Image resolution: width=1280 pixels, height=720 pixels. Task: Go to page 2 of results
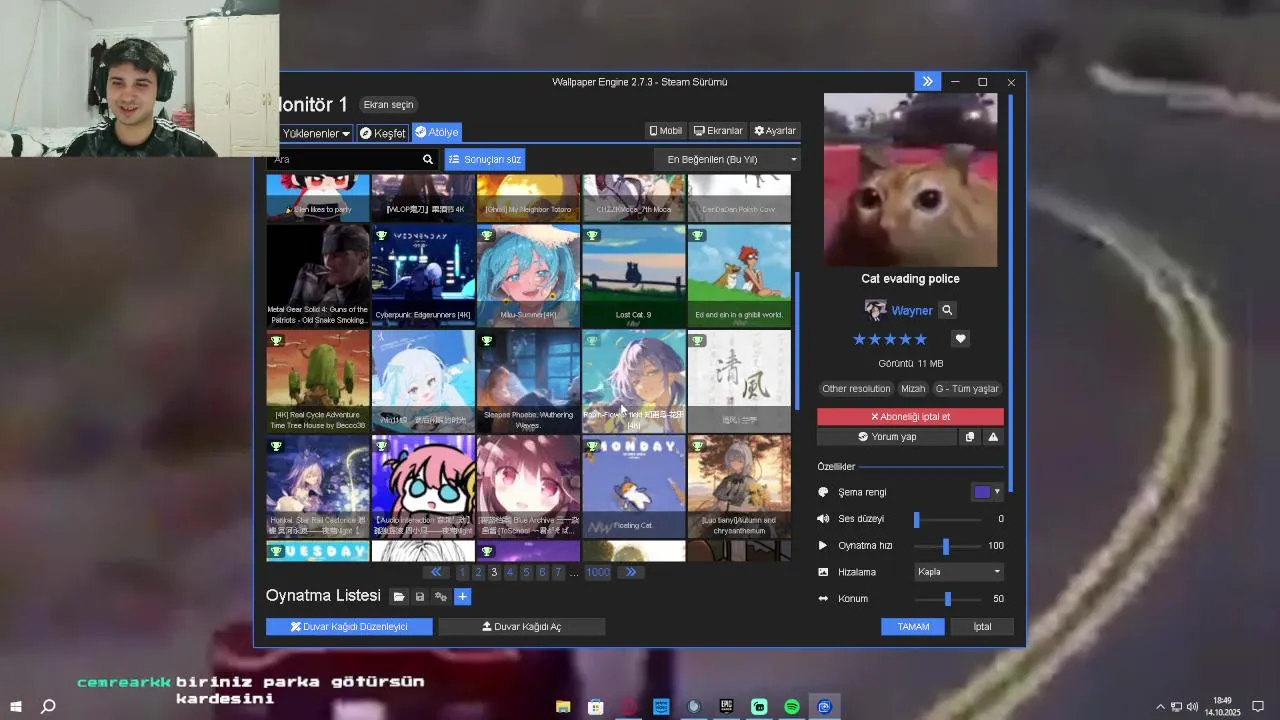(x=478, y=572)
